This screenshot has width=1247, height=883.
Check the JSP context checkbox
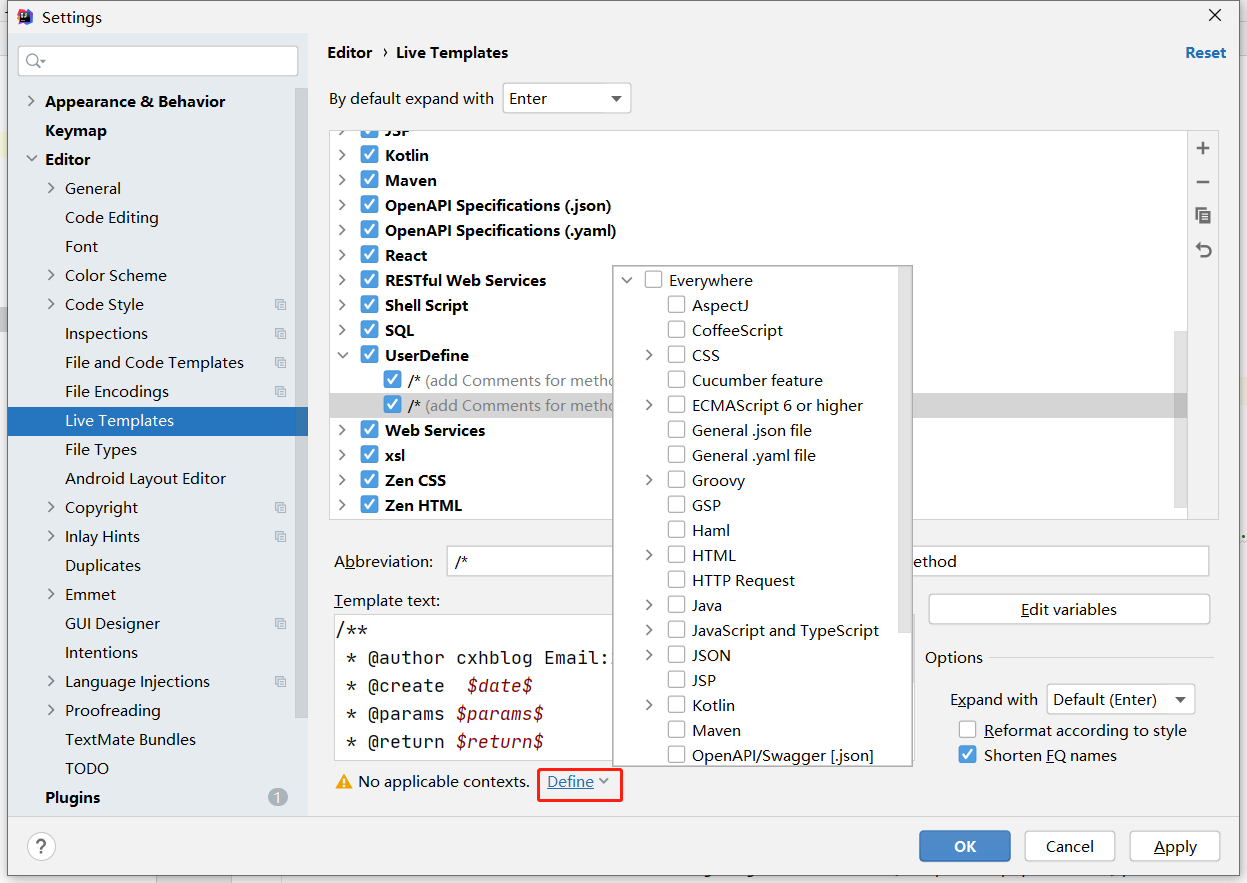point(676,680)
